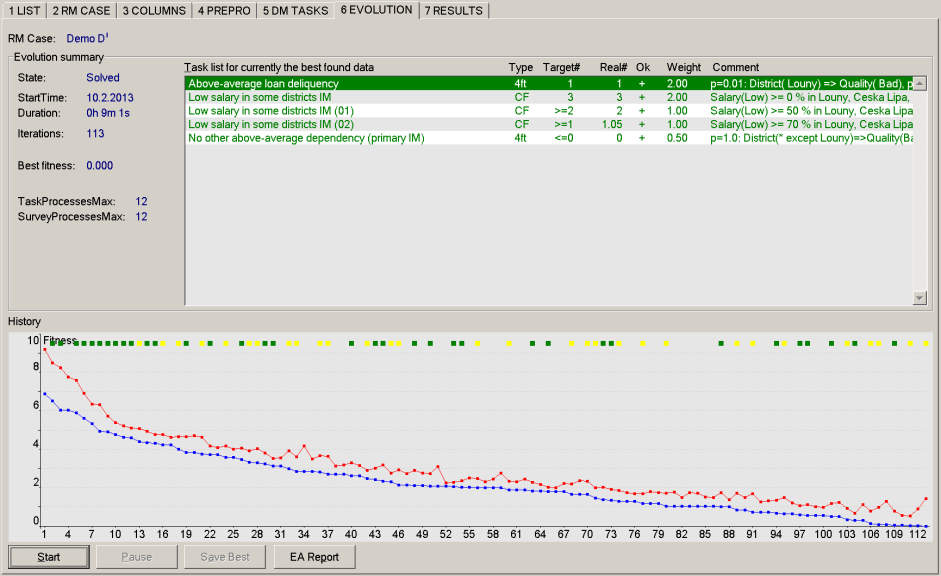
Task: Click the duration value 0h 9m 1s
Action: [x=108, y=113]
